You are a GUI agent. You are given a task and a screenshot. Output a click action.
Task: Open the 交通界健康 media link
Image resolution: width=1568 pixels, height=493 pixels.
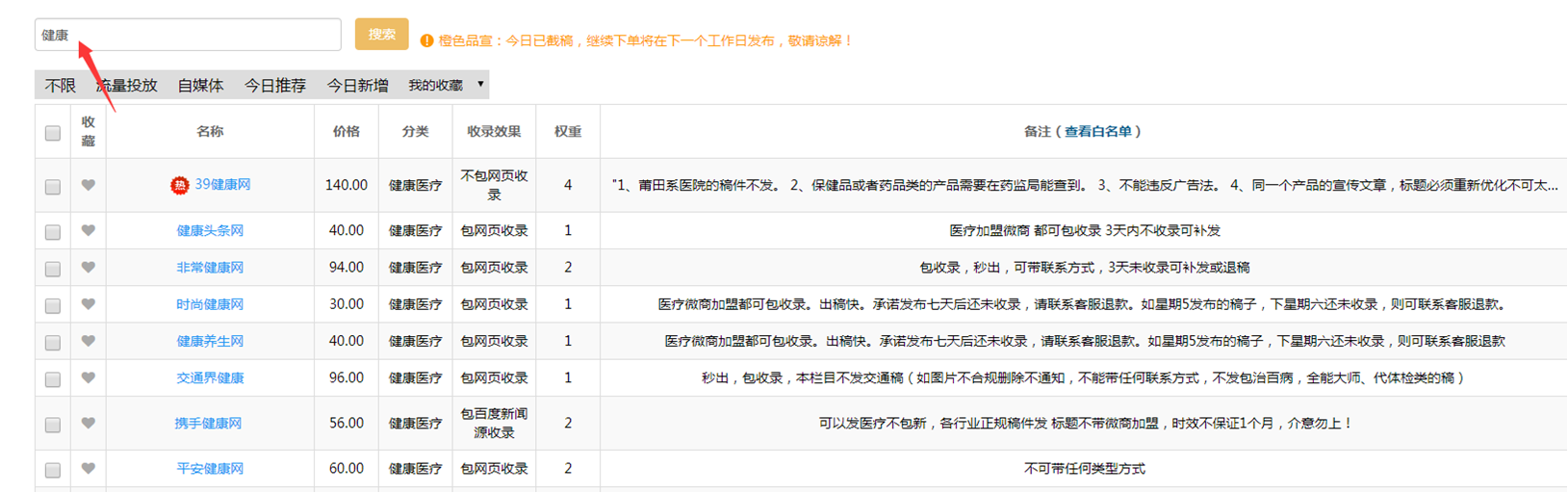click(x=210, y=378)
